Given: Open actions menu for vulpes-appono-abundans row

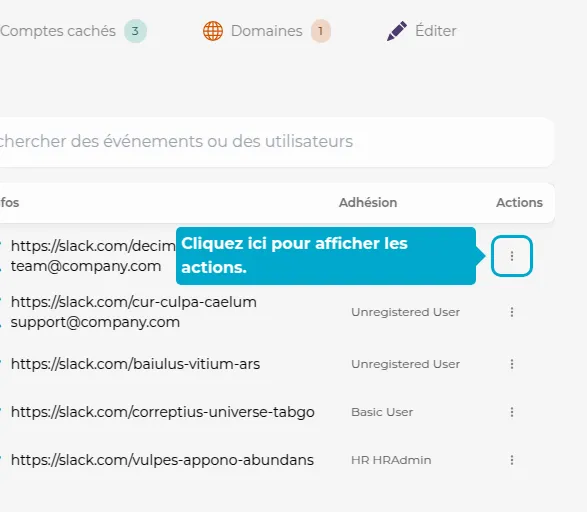Looking at the screenshot, I should 512,460.
